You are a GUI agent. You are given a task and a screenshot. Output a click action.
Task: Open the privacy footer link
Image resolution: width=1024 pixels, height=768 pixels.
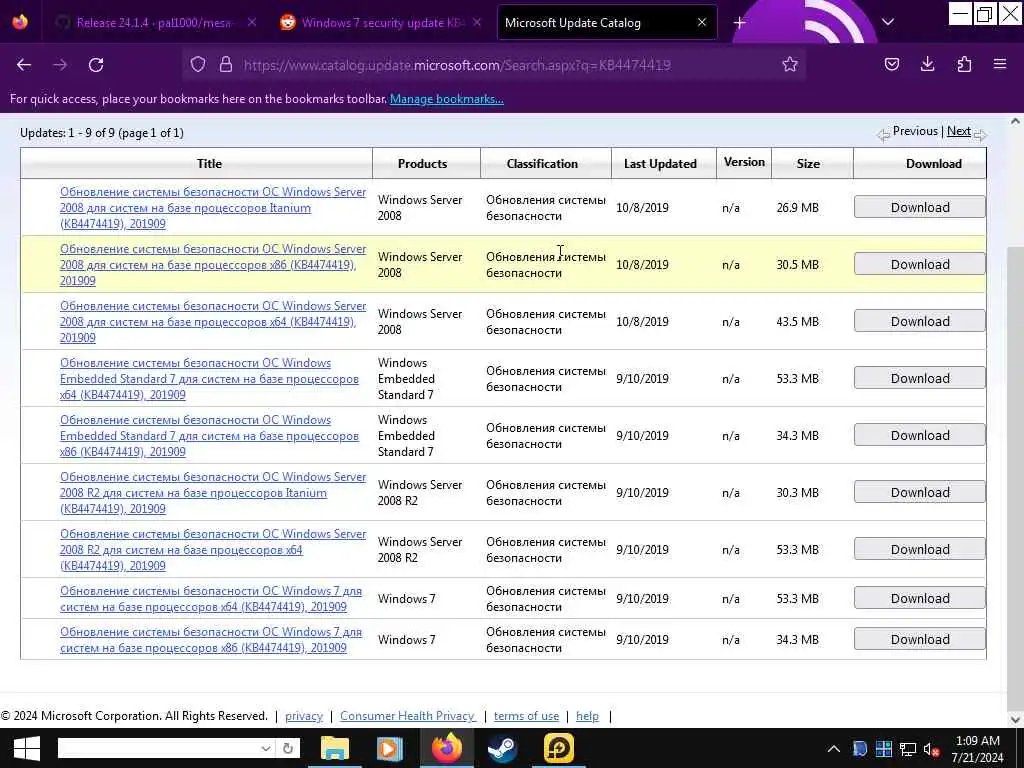click(304, 716)
